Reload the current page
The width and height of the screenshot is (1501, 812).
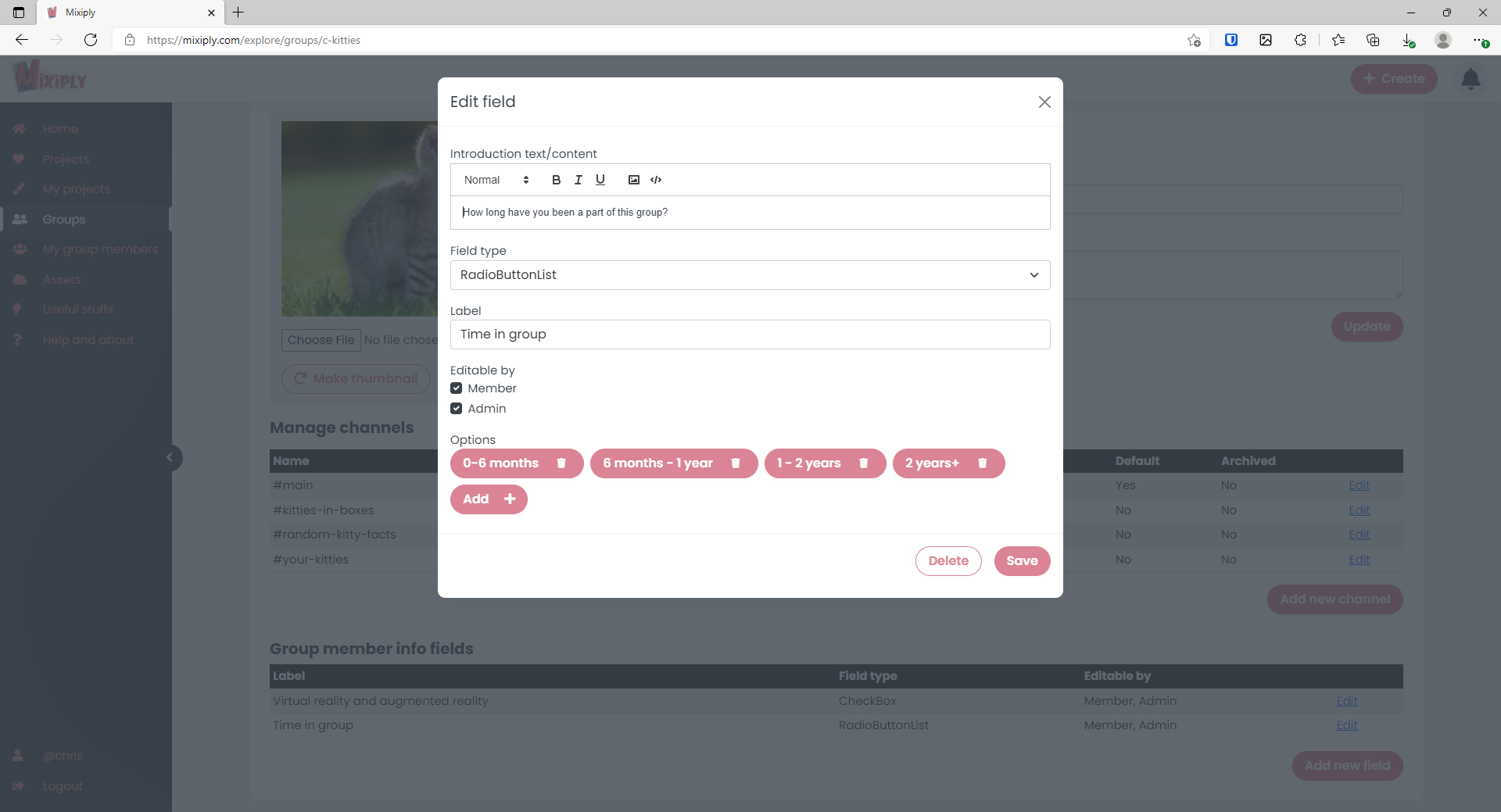point(91,40)
